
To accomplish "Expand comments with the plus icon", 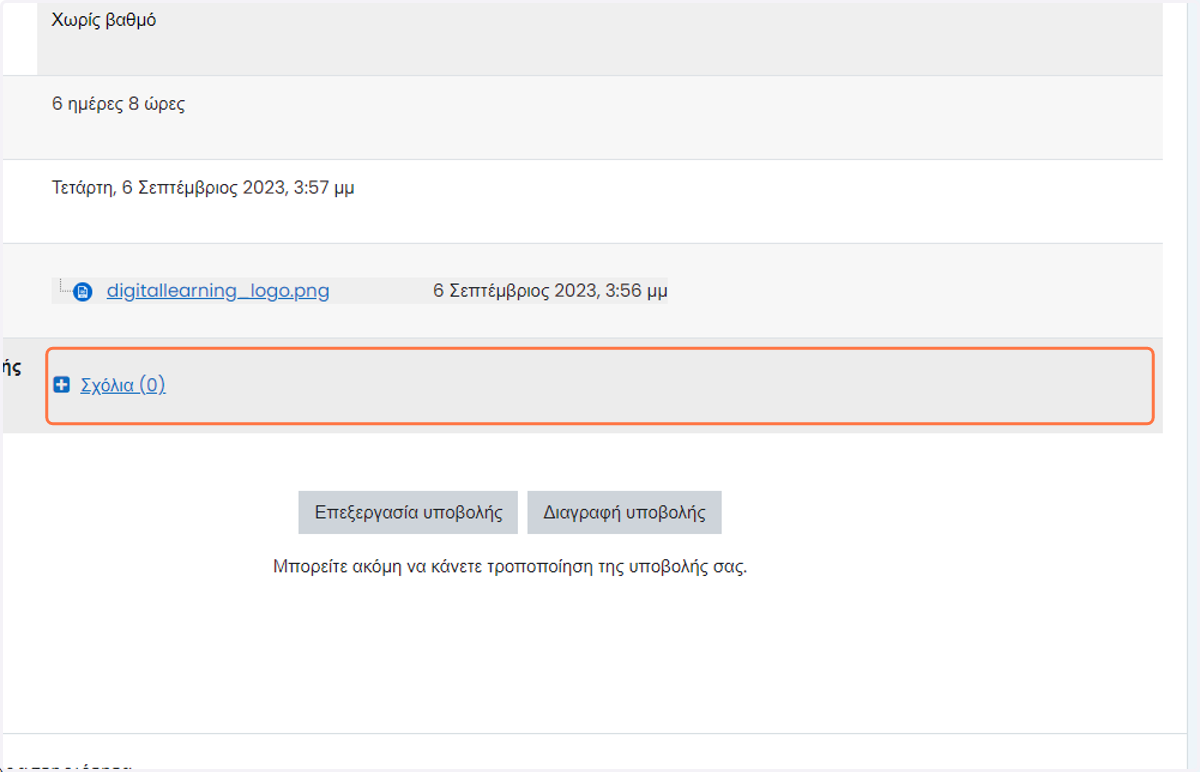I will coord(61,385).
